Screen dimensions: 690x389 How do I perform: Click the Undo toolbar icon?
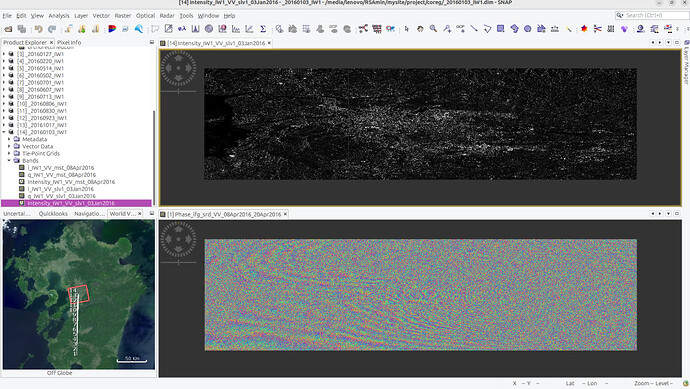coord(38,29)
